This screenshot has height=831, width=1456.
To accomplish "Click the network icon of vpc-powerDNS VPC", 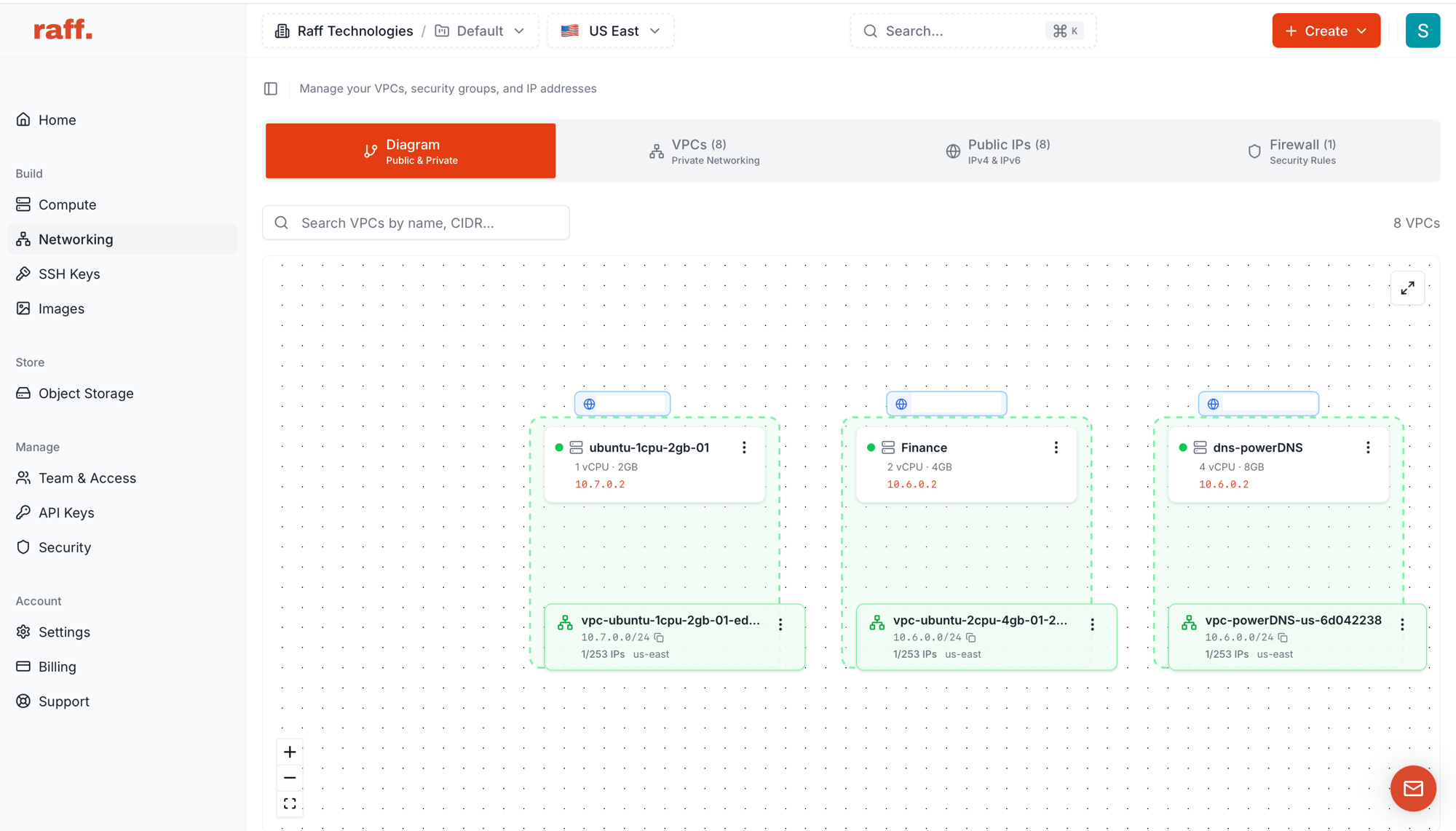I will point(1189,622).
